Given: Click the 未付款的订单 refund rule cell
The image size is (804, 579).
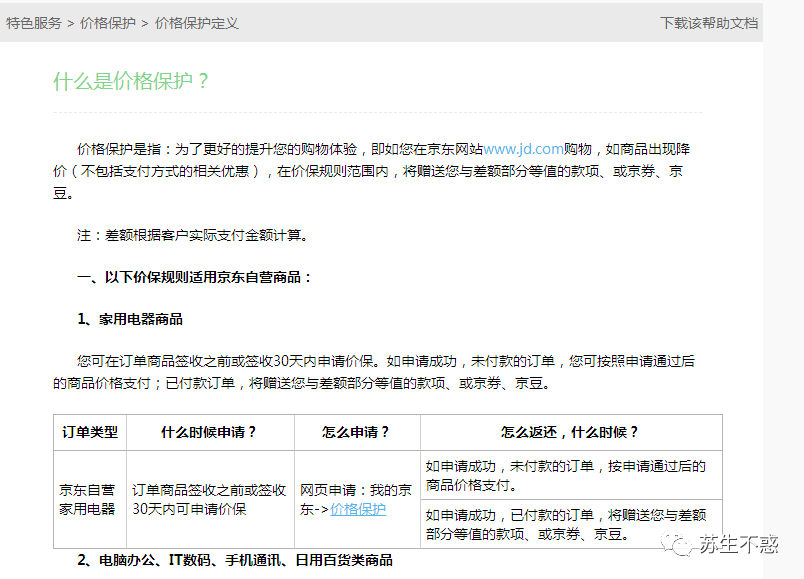Looking at the screenshot, I should point(571,475).
